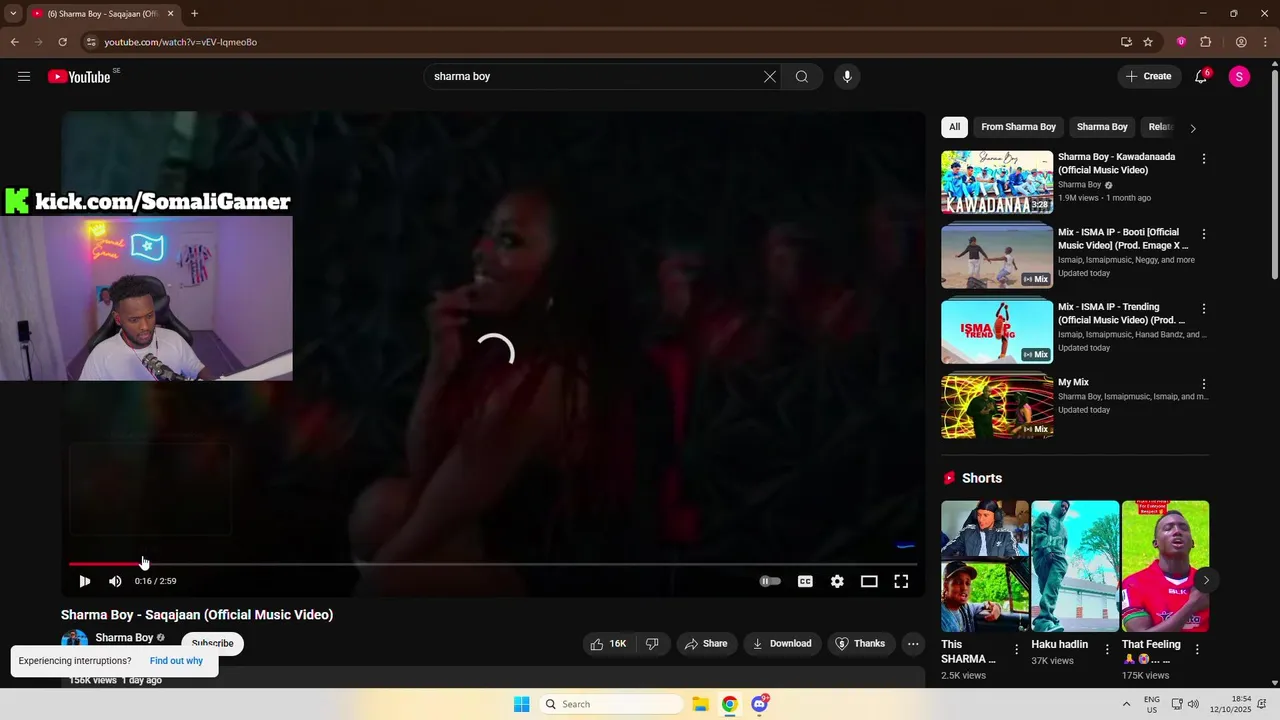This screenshot has width=1280, height=720.
Task: Click the search magnifier button
Action: click(802, 76)
